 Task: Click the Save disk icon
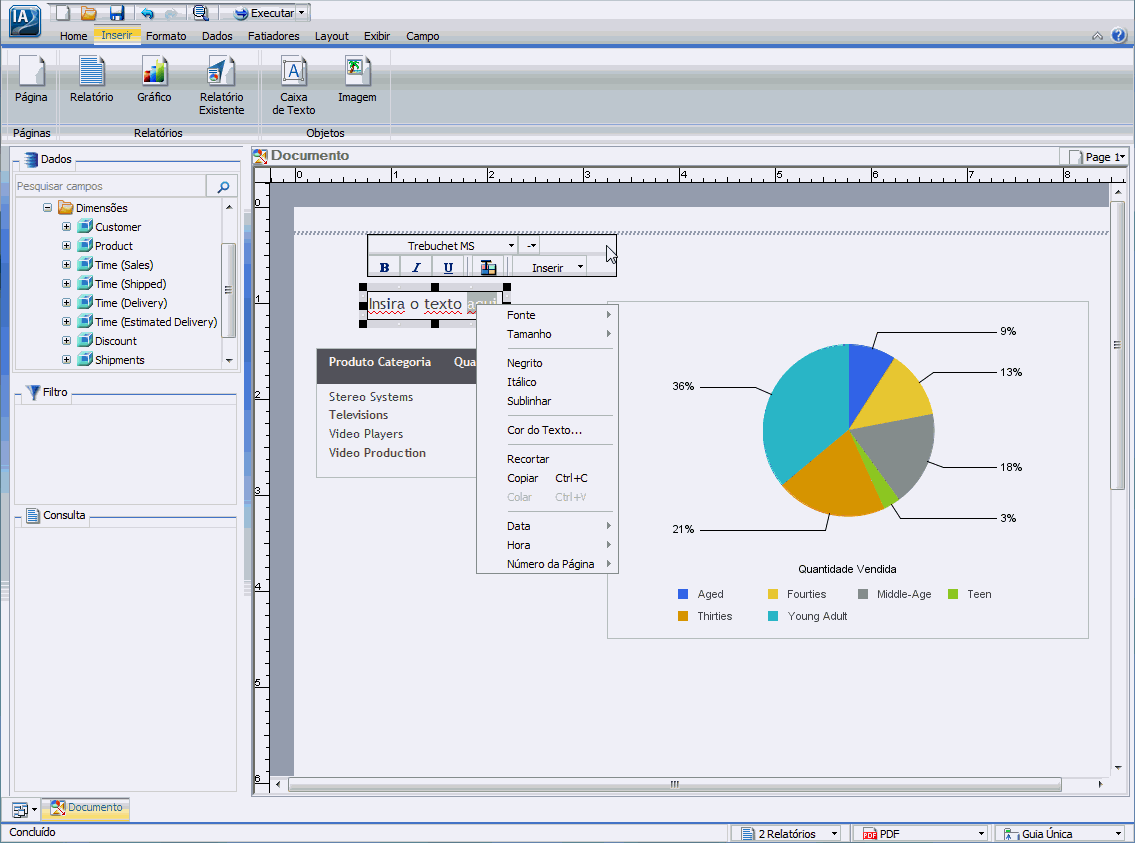coord(117,12)
